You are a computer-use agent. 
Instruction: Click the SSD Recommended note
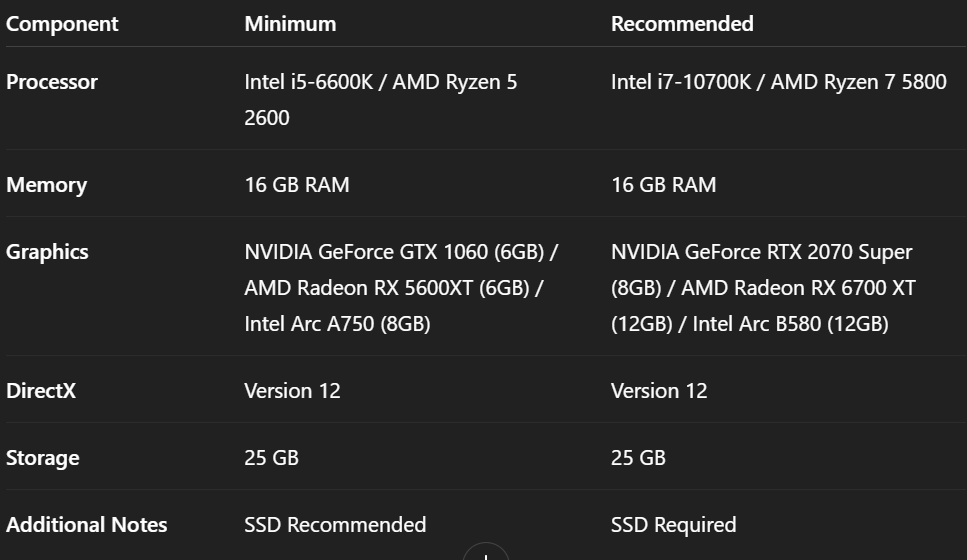coord(335,525)
